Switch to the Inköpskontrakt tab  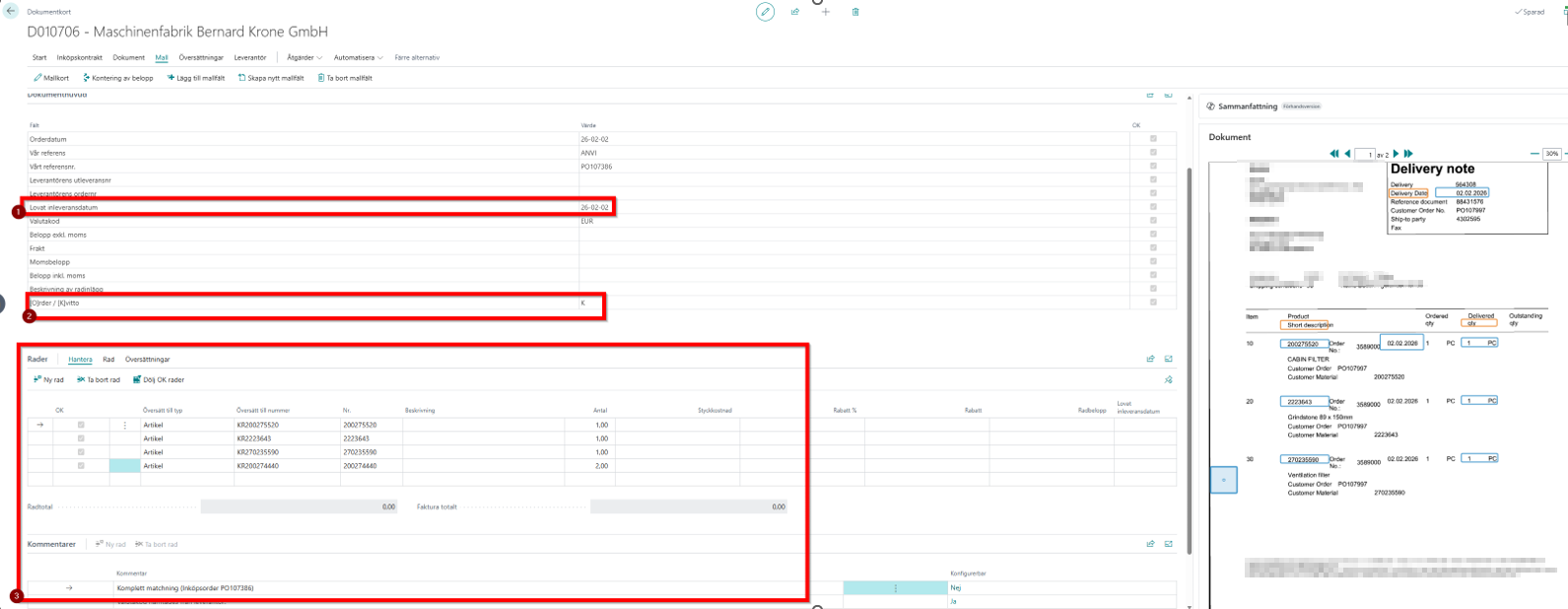tap(80, 58)
